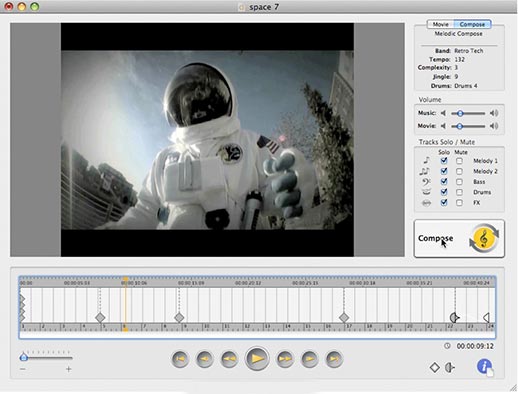Mute the Melody 2 track

(x=459, y=171)
